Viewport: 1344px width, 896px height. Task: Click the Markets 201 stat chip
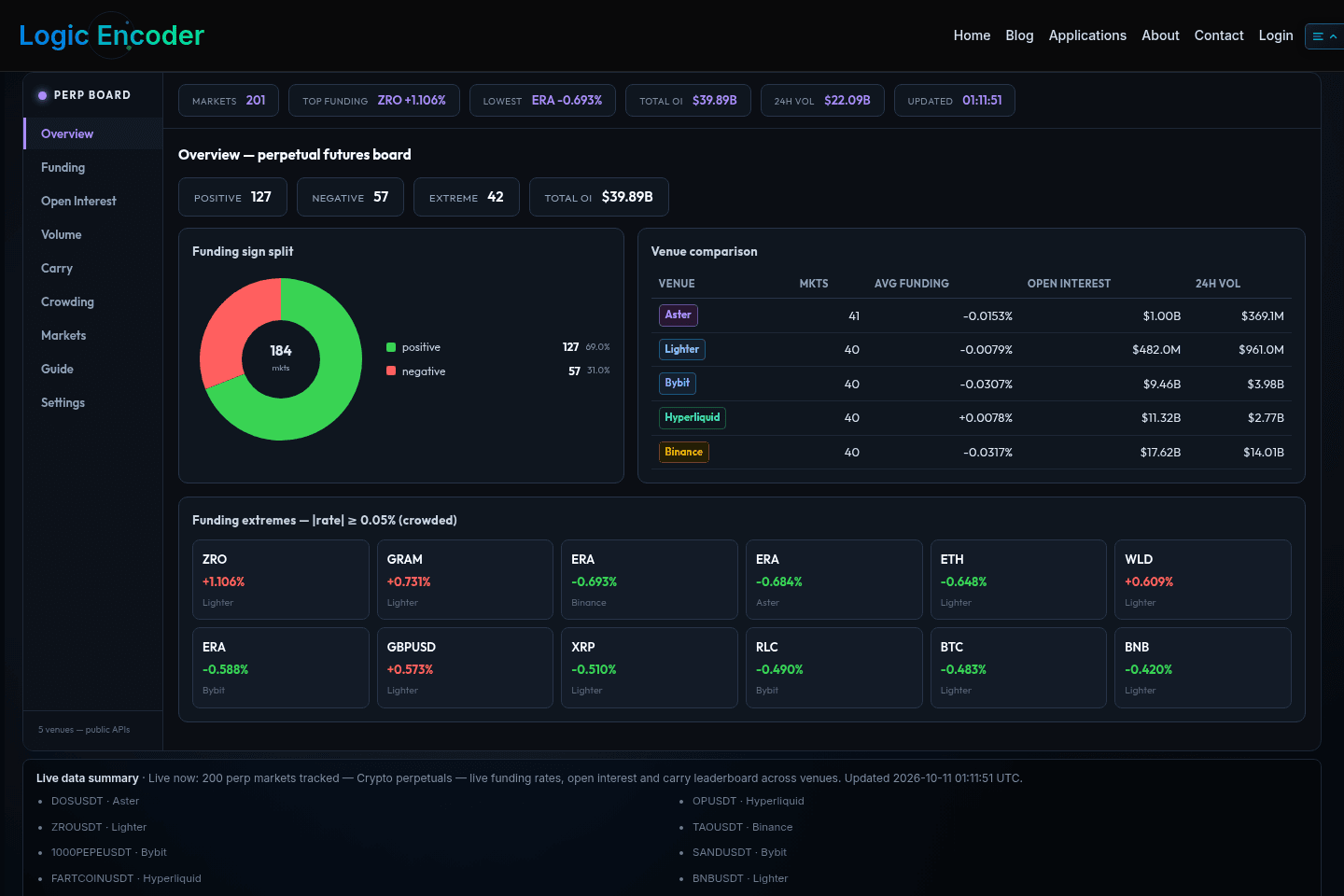point(229,100)
